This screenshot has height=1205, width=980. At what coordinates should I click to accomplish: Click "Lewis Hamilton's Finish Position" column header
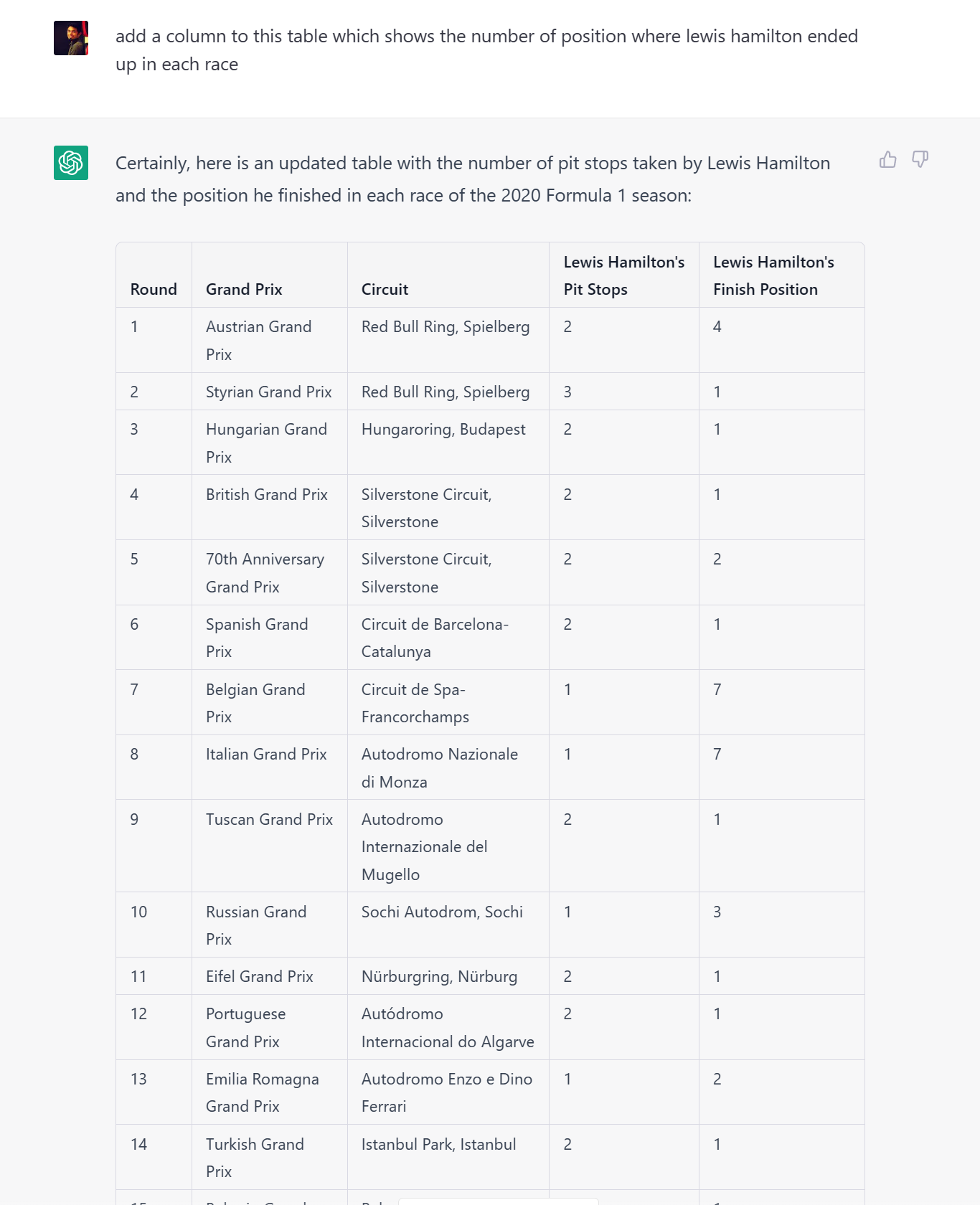click(773, 275)
